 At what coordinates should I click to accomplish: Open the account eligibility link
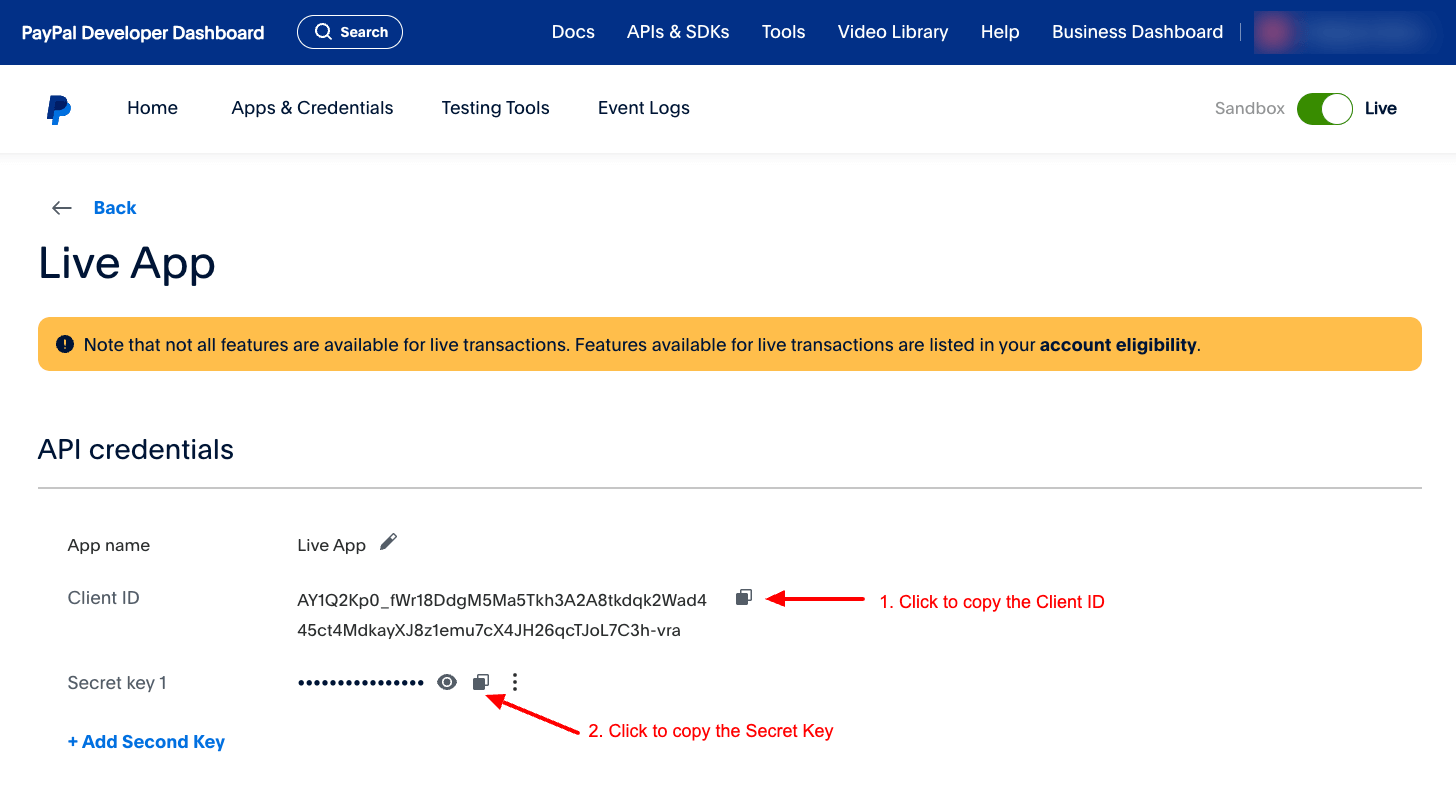point(1118,345)
